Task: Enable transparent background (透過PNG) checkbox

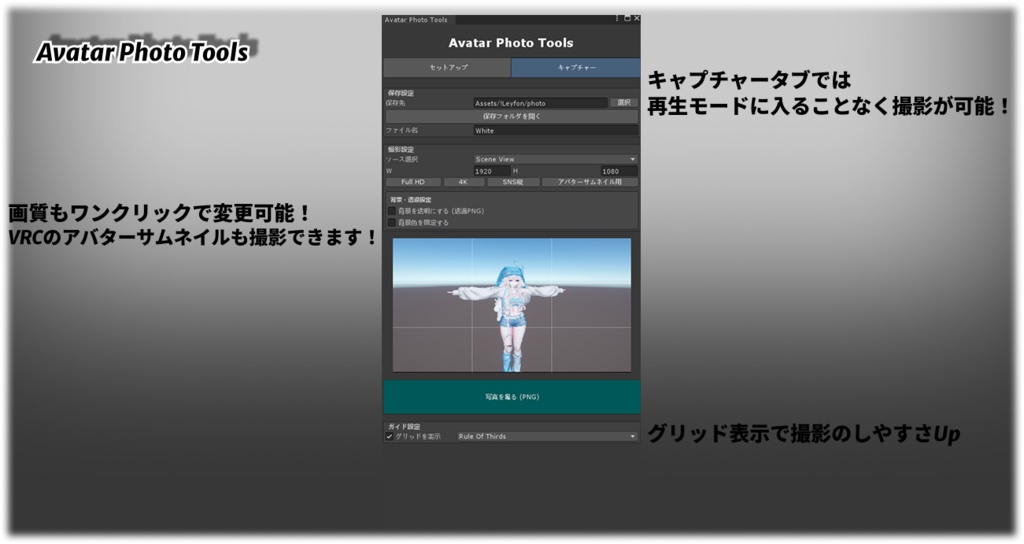Action: pyautogui.click(x=392, y=211)
